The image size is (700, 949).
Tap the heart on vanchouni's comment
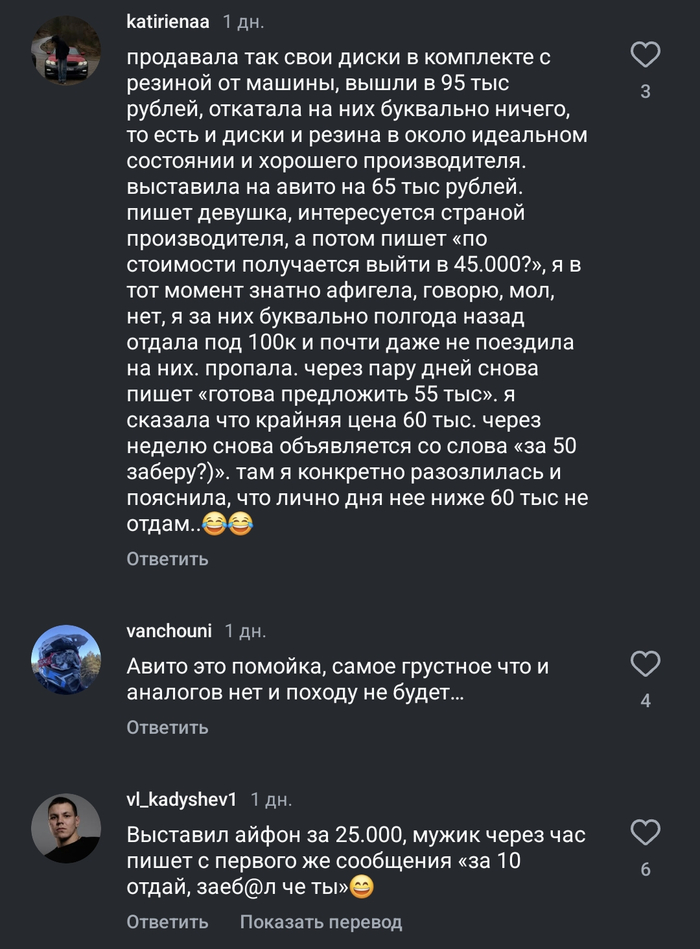point(646,663)
